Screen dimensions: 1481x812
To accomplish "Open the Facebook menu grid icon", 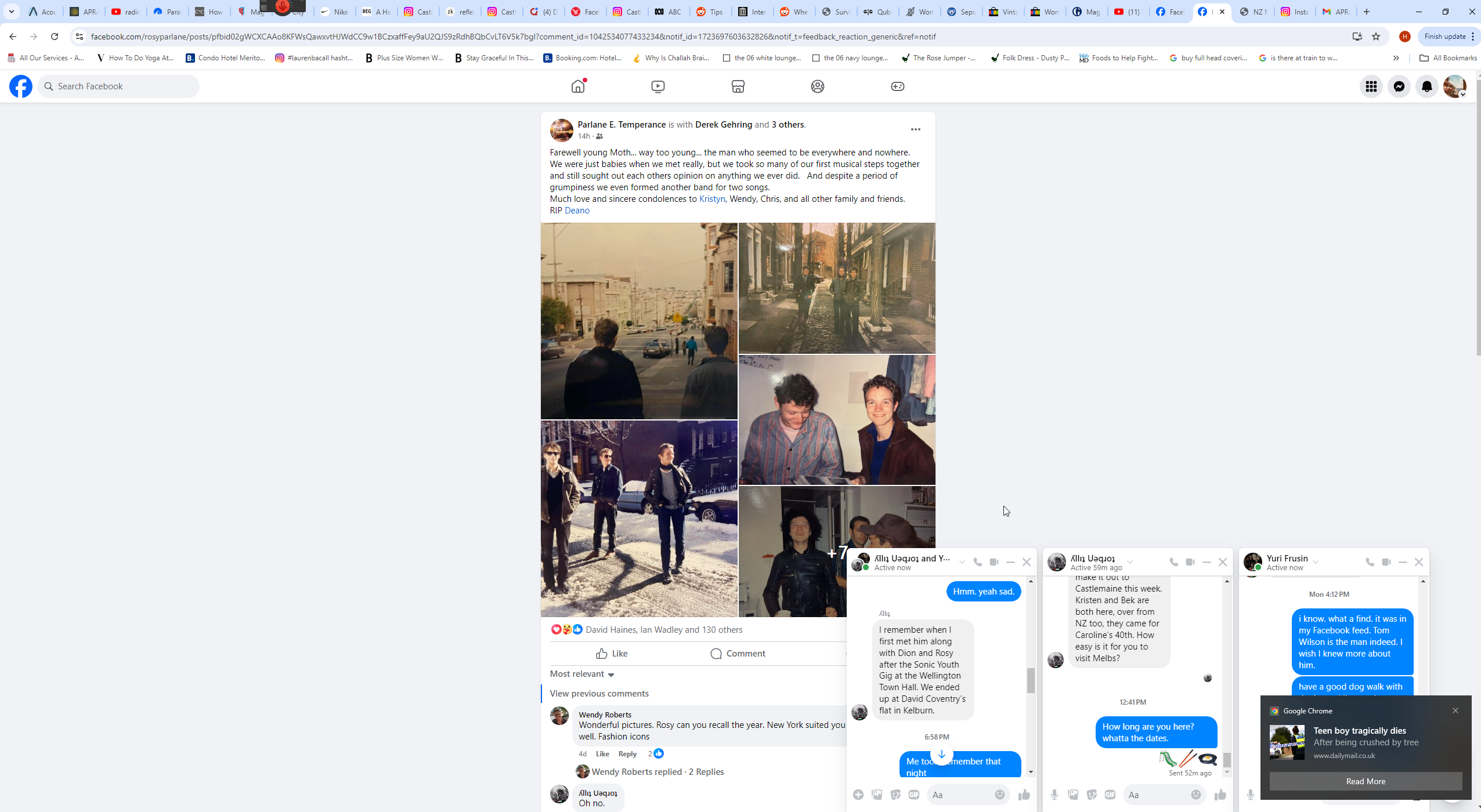I will (x=1371, y=86).
